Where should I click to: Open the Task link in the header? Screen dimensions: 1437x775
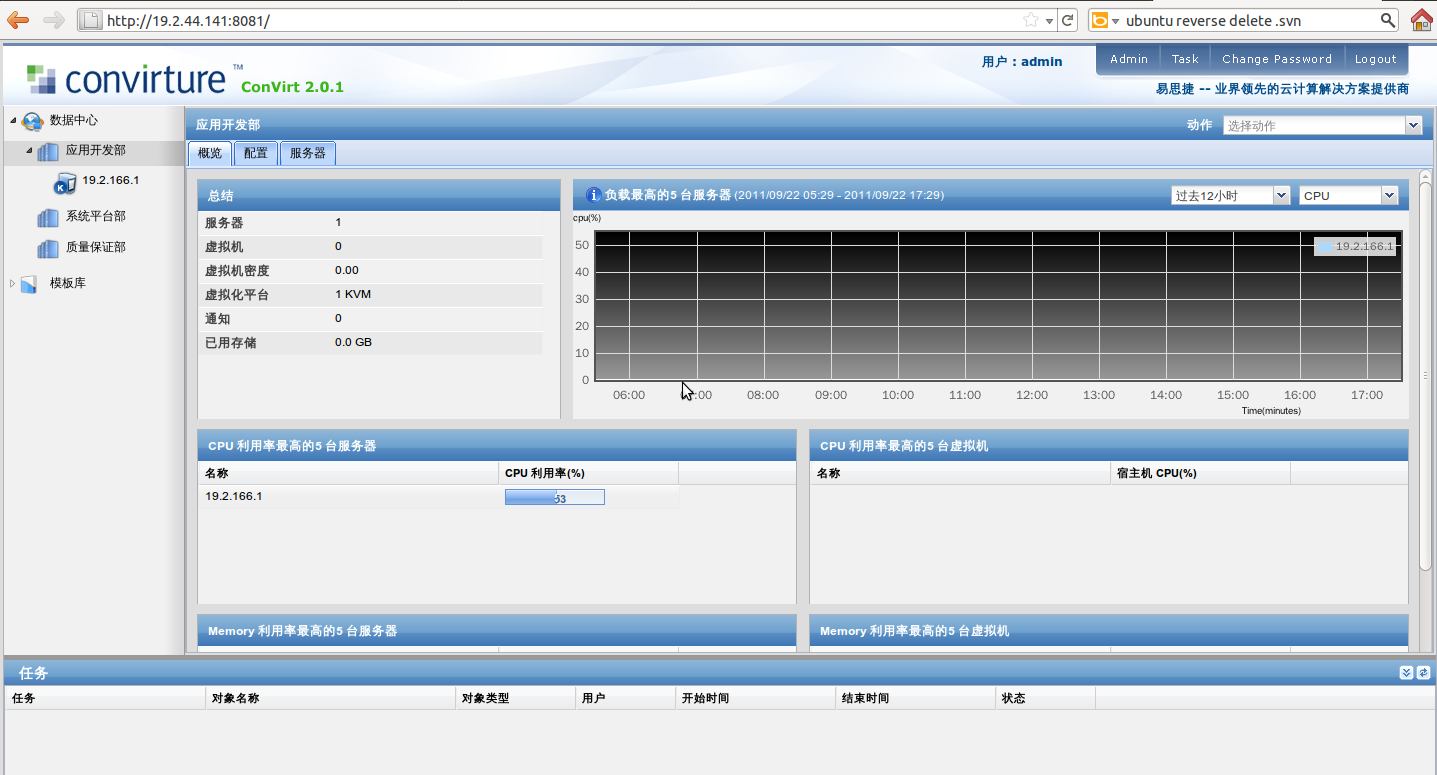pyautogui.click(x=1185, y=59)
